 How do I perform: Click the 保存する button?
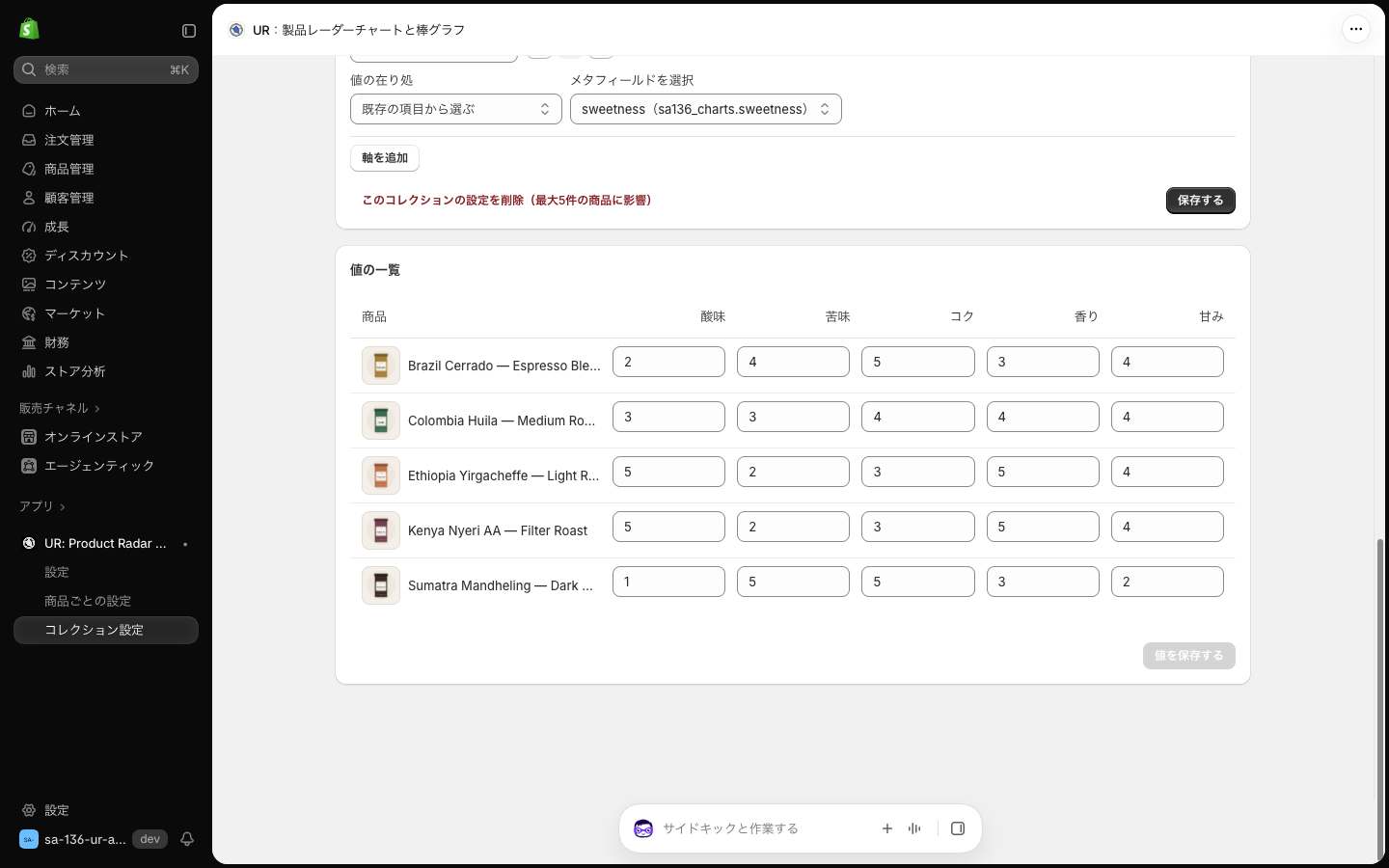(x=1200, y=201)
